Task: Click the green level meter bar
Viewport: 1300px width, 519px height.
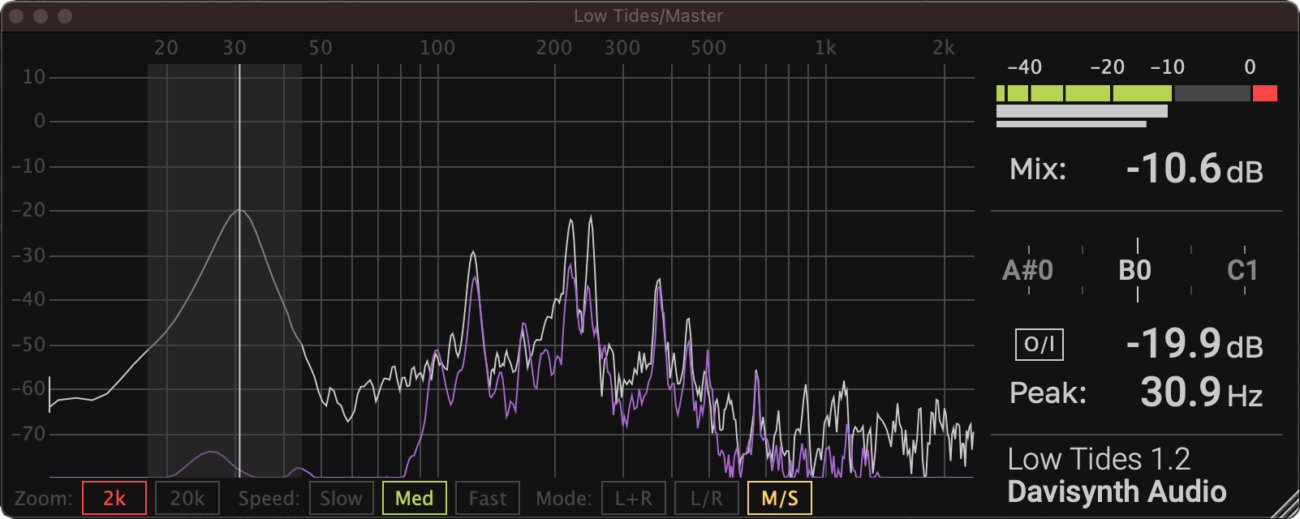Action: pos(1084,93)
